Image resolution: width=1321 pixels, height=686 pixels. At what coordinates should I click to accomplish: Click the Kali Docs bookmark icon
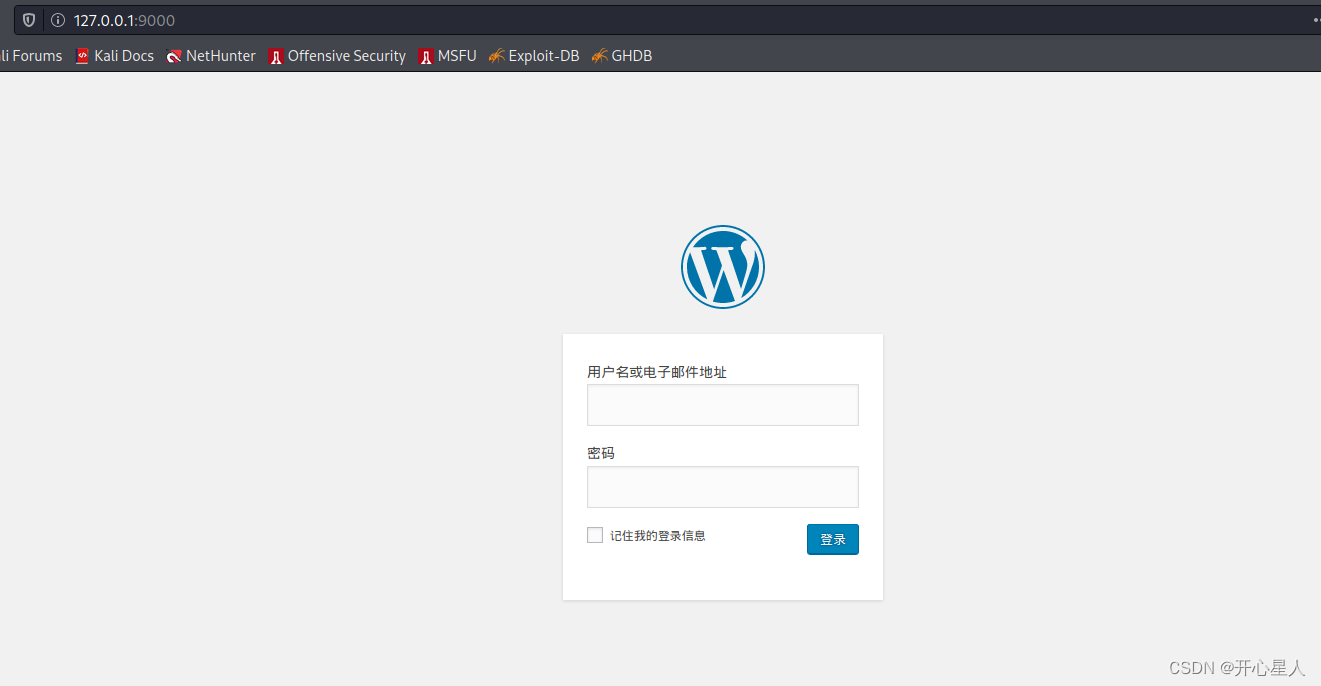[x=82, y=56]
